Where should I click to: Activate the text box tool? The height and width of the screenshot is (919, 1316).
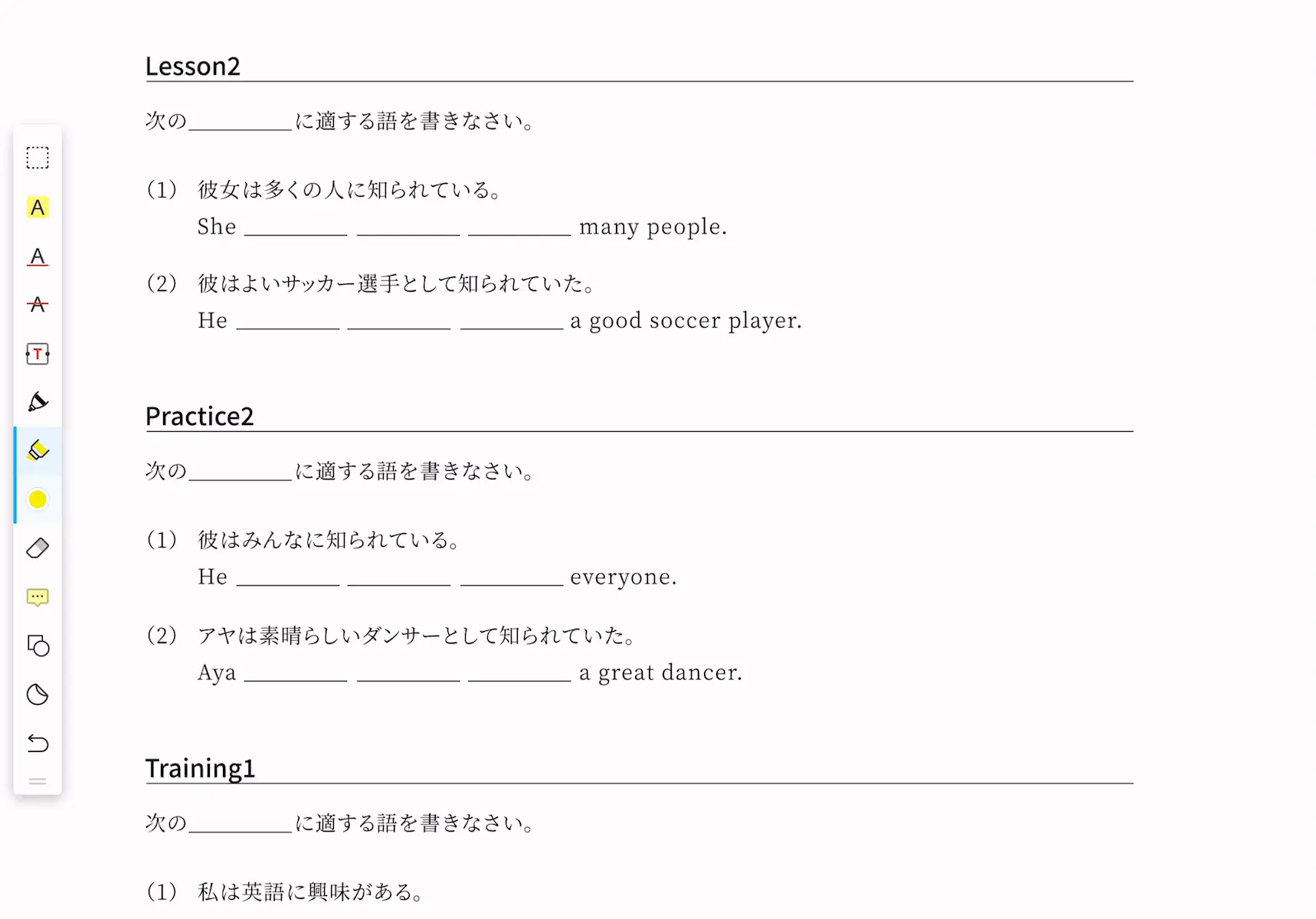[38, 354]
